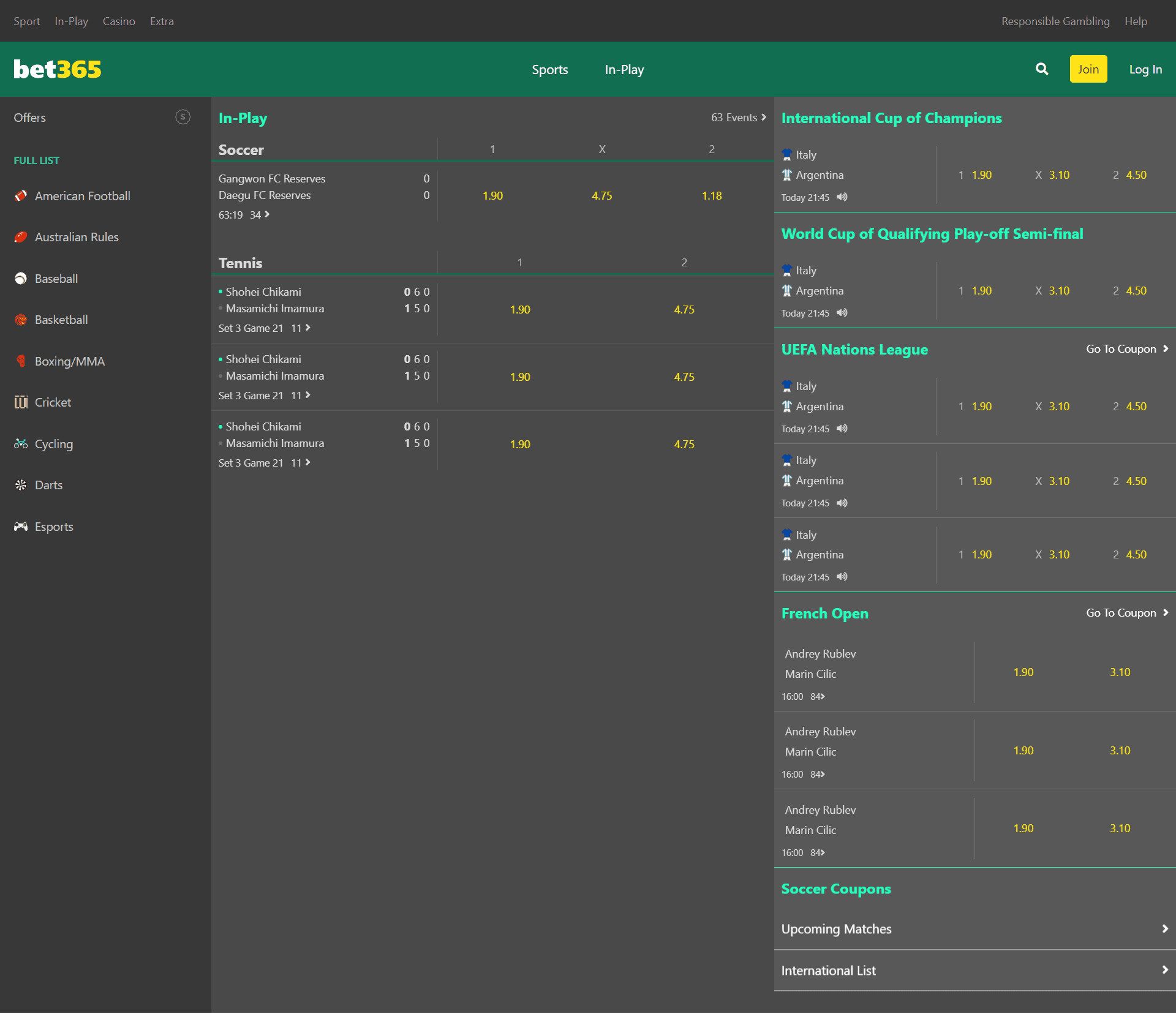Click audio icon in first UEFA Nations League match
This screenshot has width=1176, height=1014.
(842, 429)
